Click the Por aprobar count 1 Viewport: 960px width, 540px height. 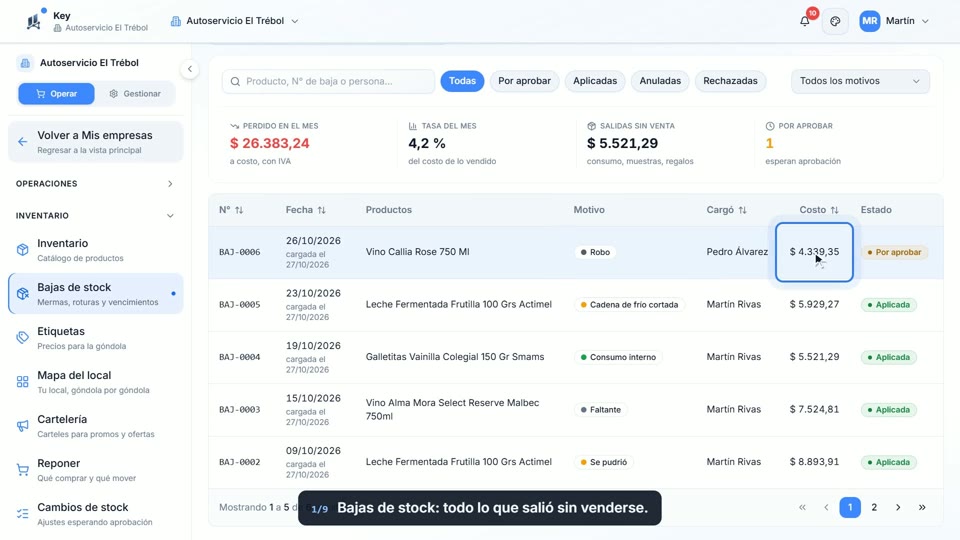pyautogui.click(x=770, y=143)
